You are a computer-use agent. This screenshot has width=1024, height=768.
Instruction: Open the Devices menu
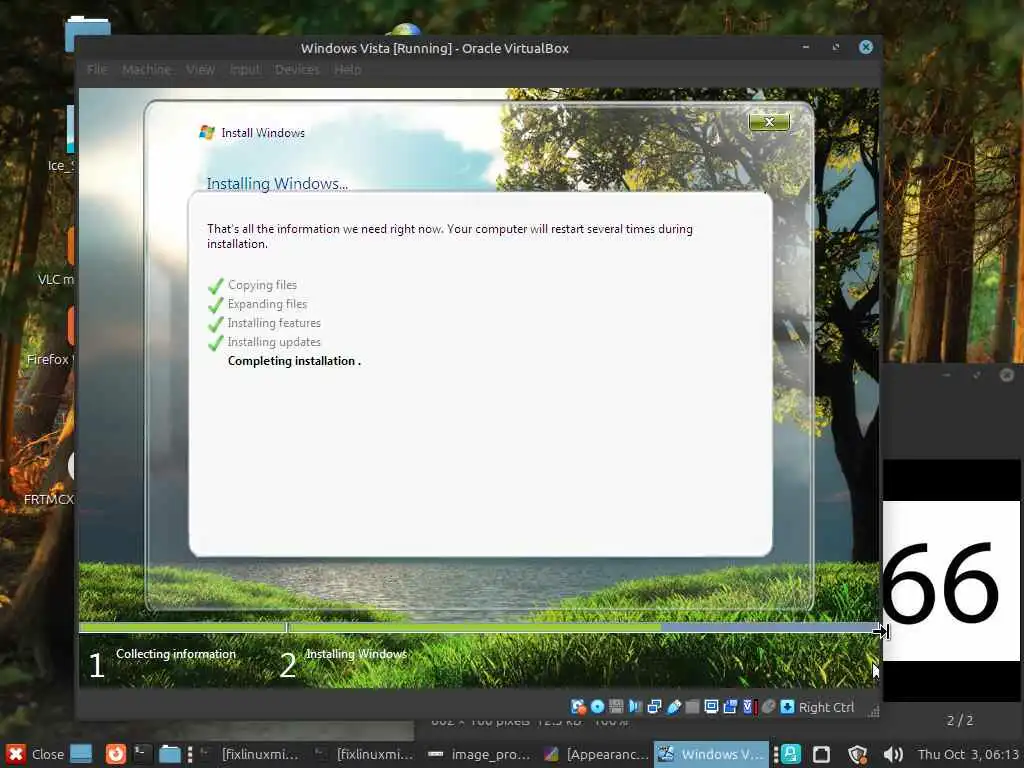pyautogui.click(x=297, y=69)
